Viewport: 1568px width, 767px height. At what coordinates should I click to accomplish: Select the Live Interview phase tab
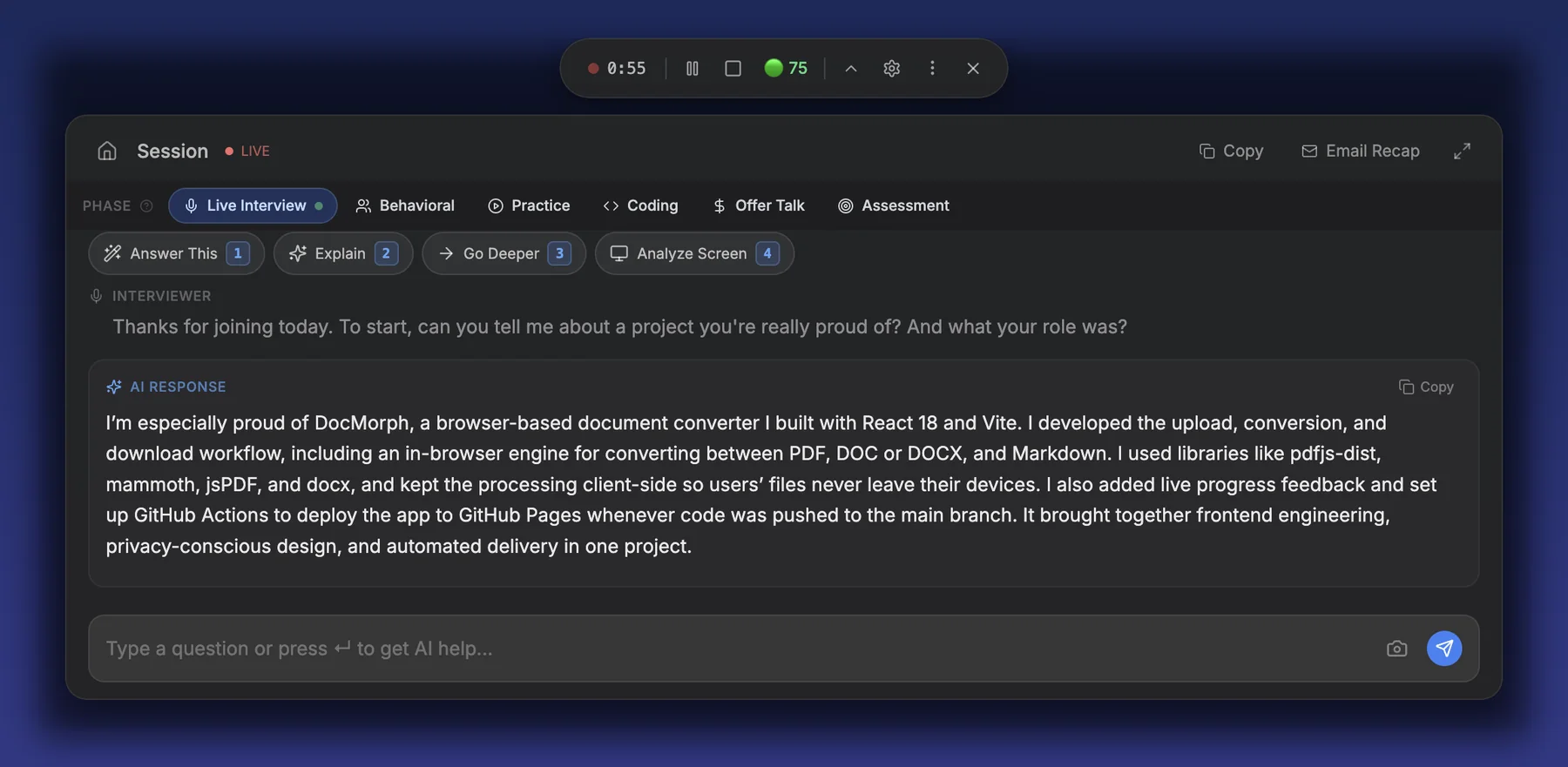click(253, 205)
